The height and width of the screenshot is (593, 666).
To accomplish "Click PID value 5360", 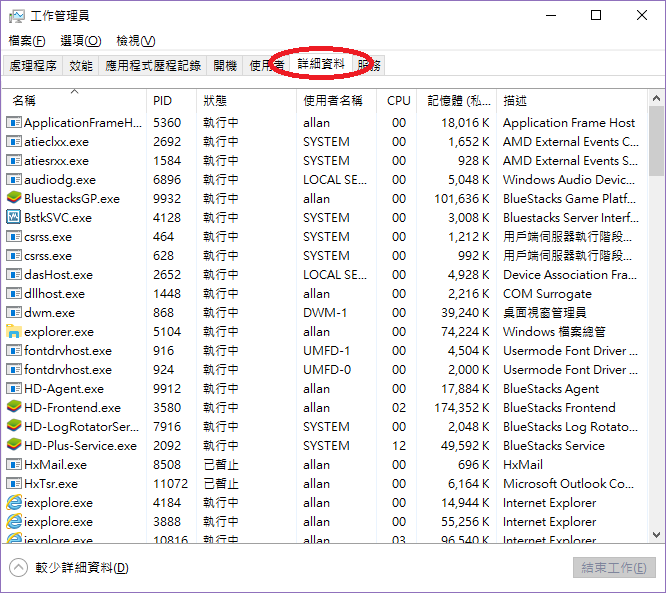I will click(167, 123).
